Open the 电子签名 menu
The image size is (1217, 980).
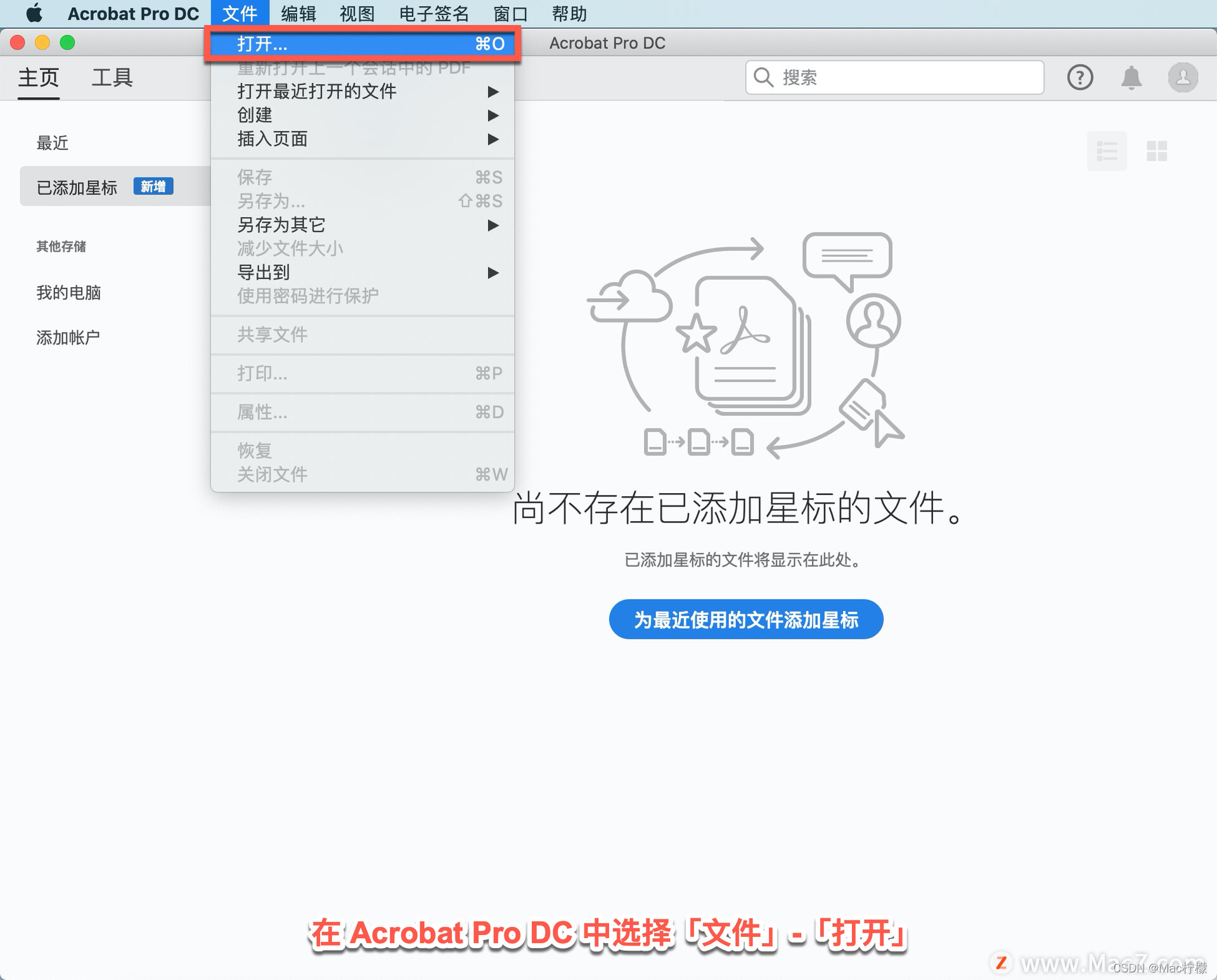click(x=434, y=13)
